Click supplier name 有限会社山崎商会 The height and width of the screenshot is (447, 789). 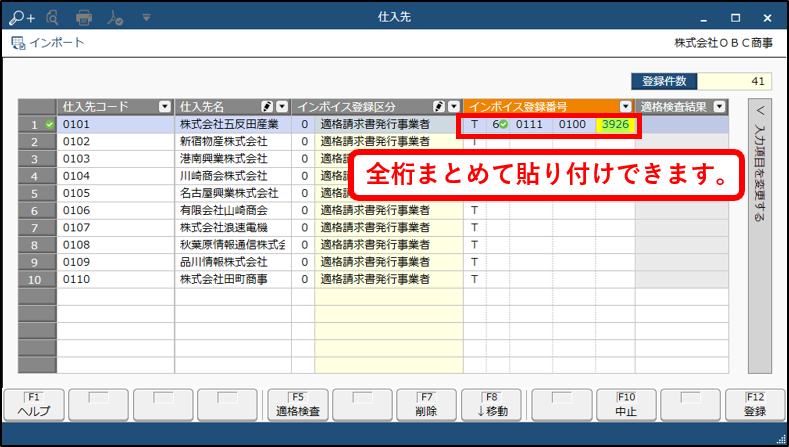(223, 210)
